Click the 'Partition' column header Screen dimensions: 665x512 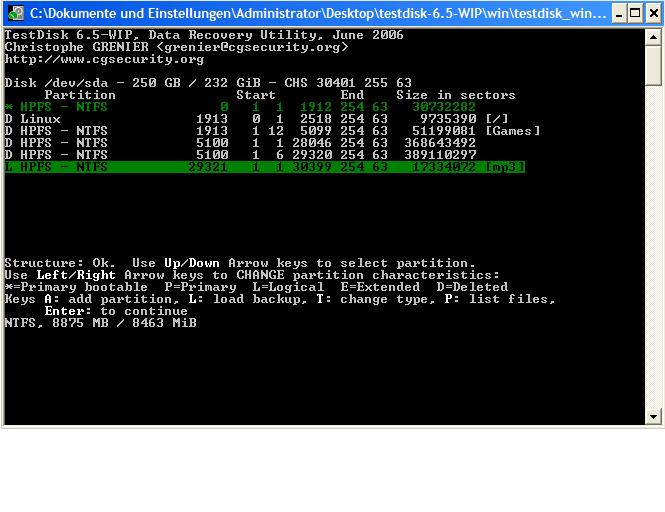click(x=80, y=95)
